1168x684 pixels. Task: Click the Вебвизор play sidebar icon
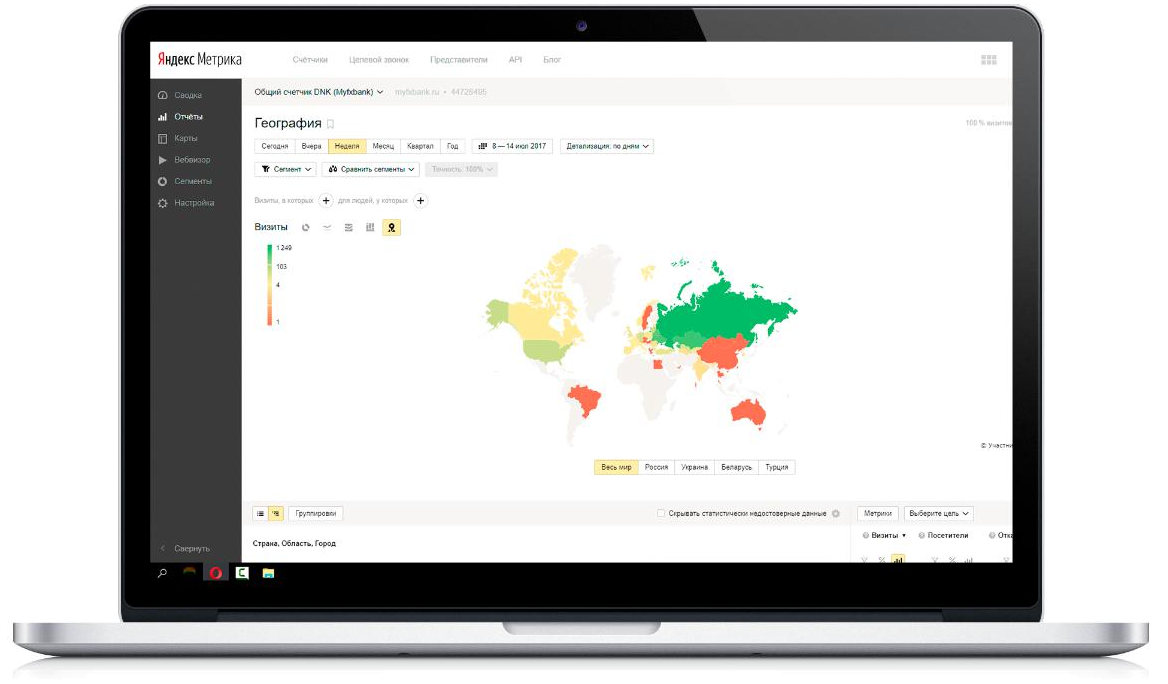(162, 160)
